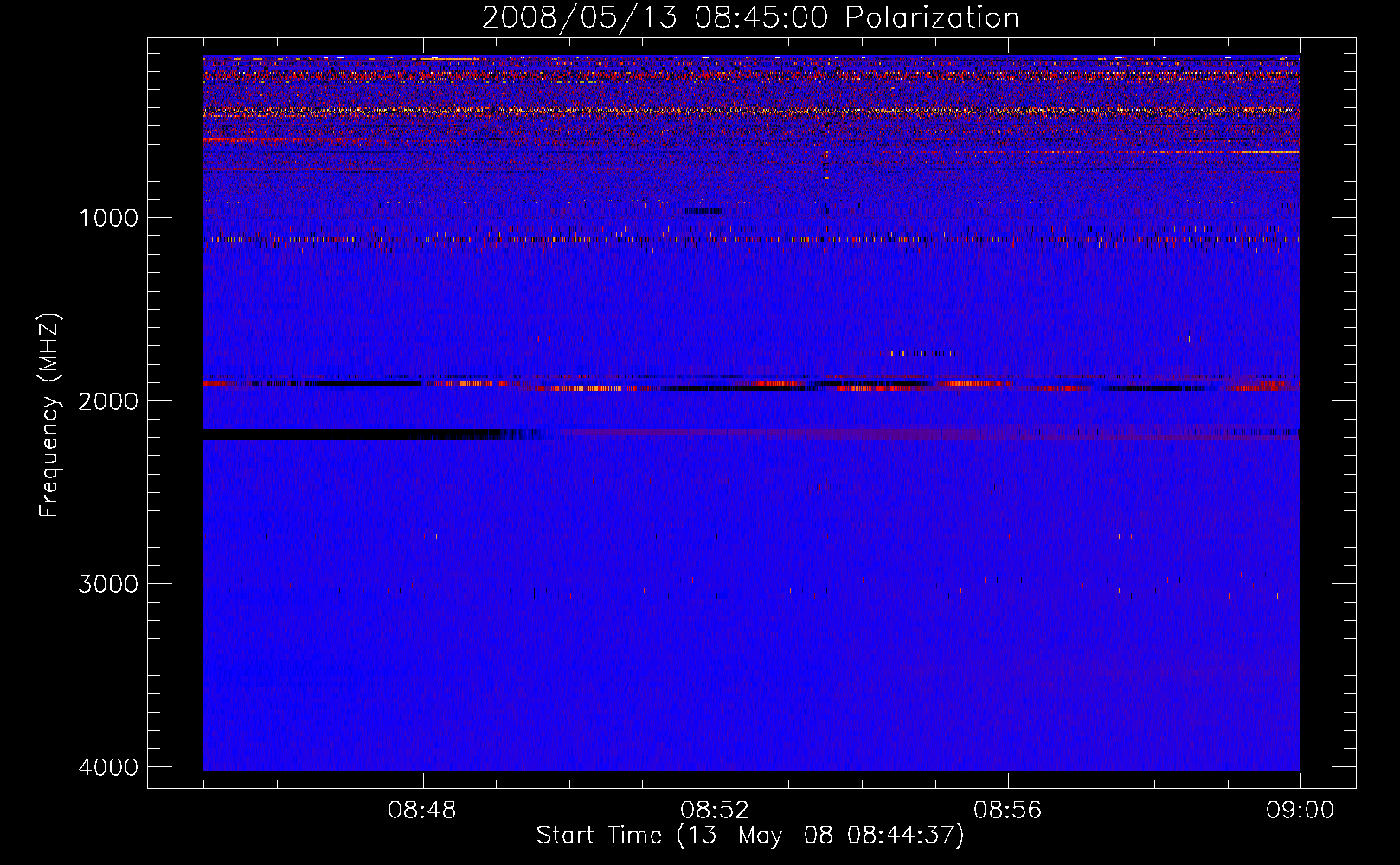The height and width of the screenshot is (865, 1400).
Task: Click the 2000 frequency tick label
Action: [108, 400]
